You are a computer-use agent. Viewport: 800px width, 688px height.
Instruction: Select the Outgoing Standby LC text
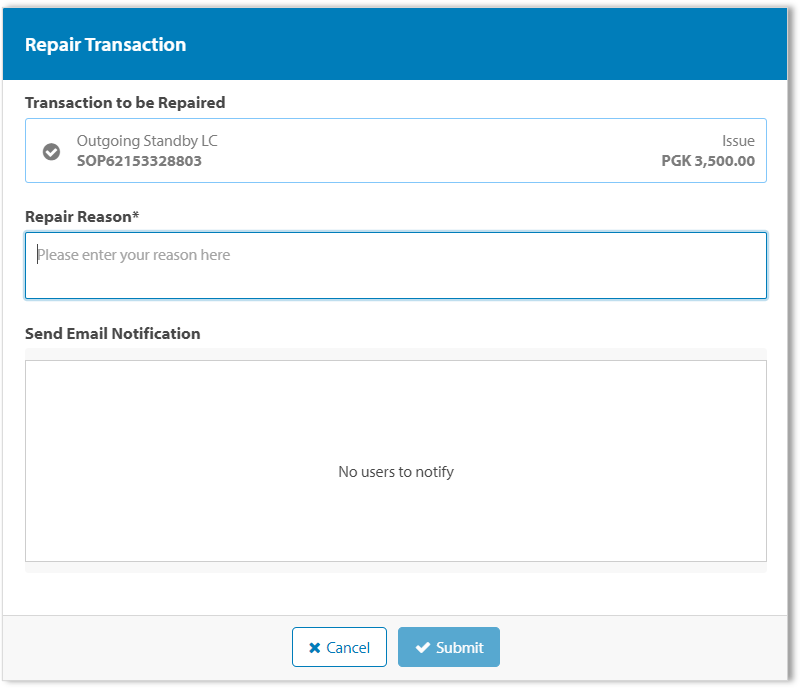tap(147, 141)
